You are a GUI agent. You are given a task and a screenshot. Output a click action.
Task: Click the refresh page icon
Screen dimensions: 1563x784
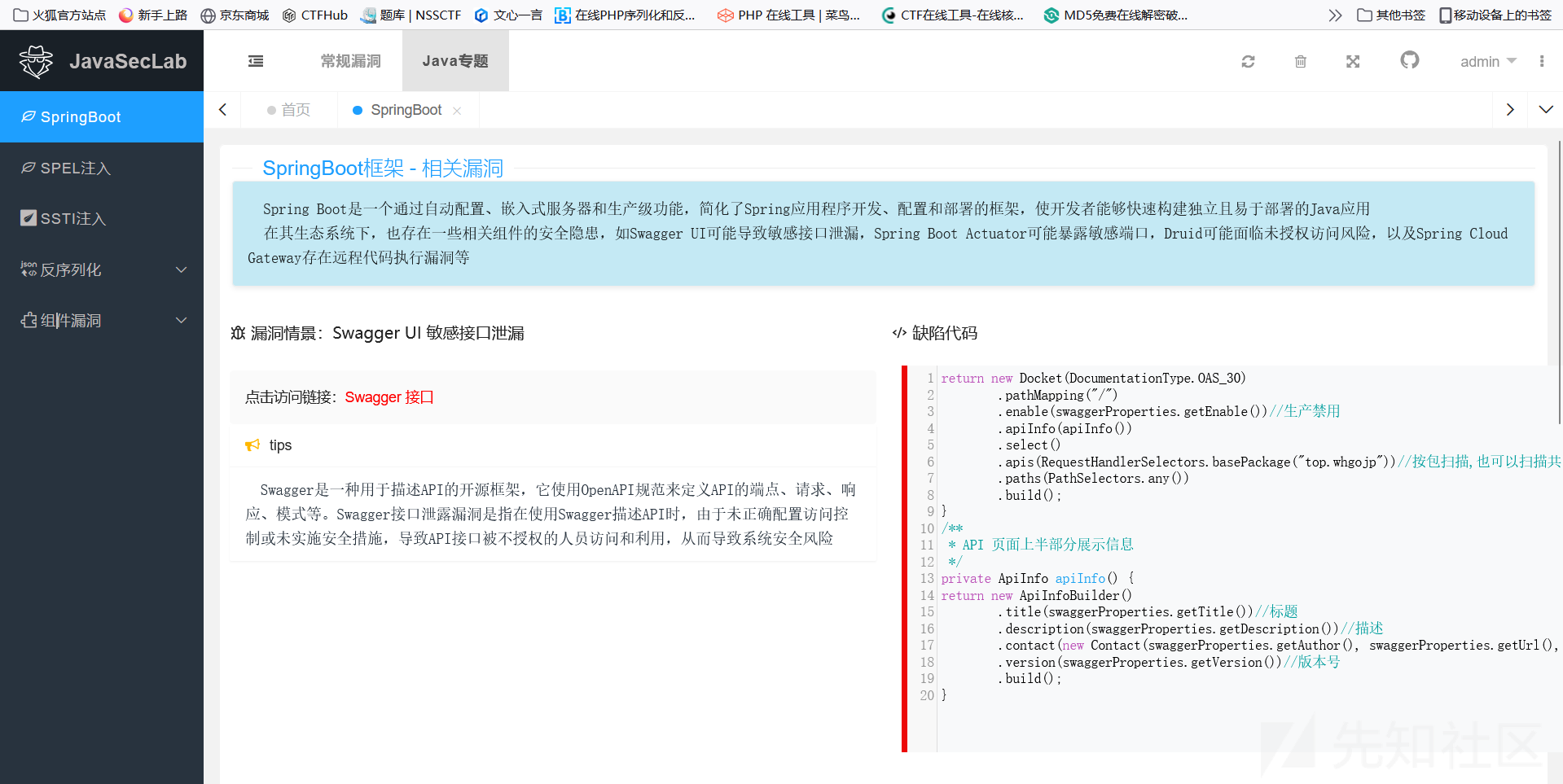1248,62
